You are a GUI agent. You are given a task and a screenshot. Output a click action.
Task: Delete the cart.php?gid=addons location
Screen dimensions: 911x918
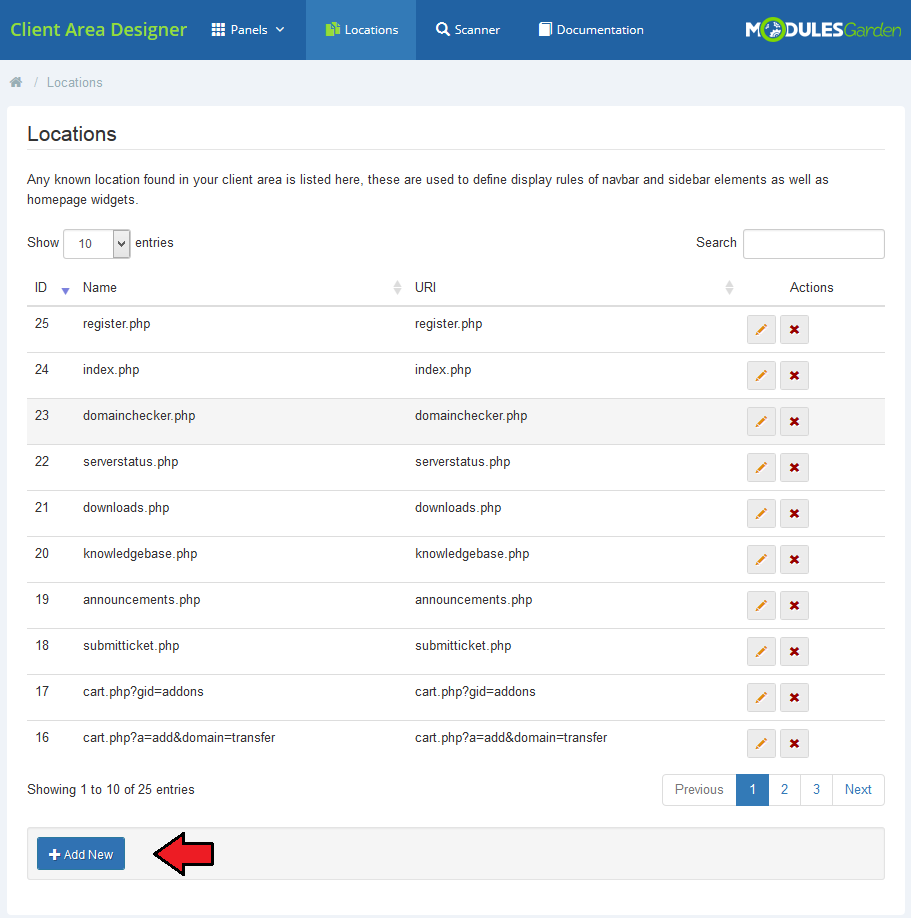click(794, 697)
